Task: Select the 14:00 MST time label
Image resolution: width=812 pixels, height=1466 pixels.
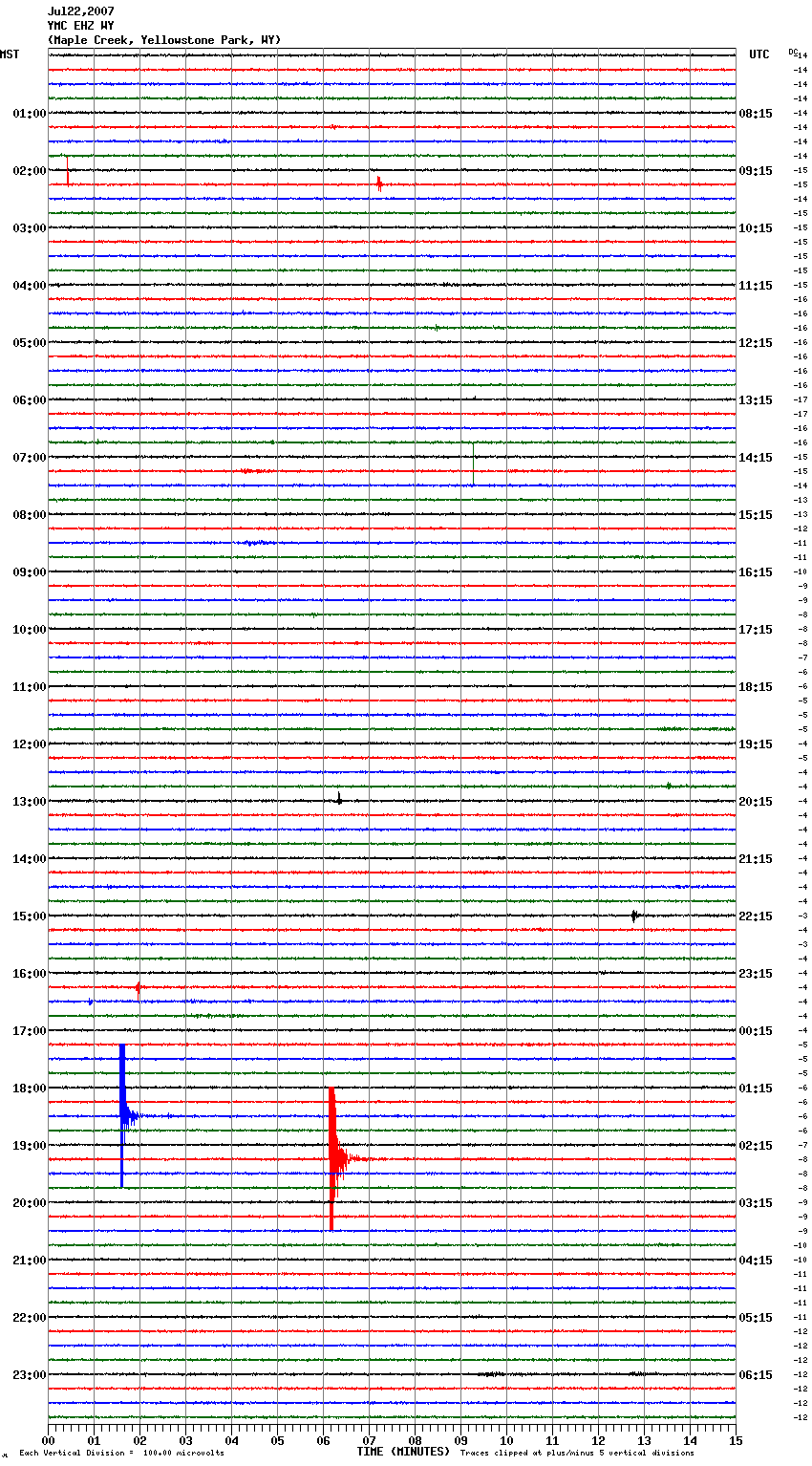Action: [29, 859]
